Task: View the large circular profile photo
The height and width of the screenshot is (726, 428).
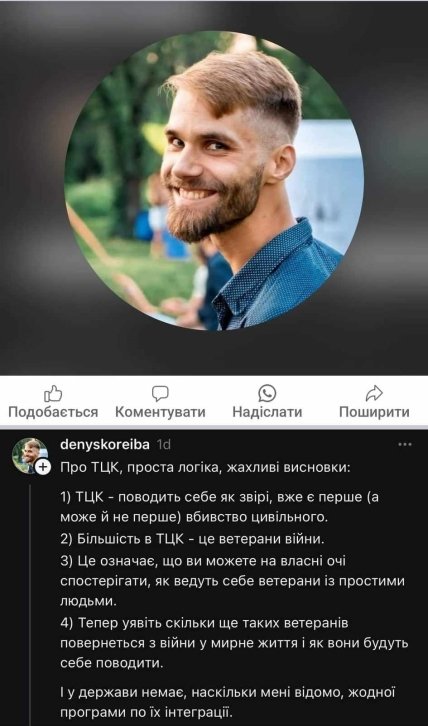Action: 214,181
